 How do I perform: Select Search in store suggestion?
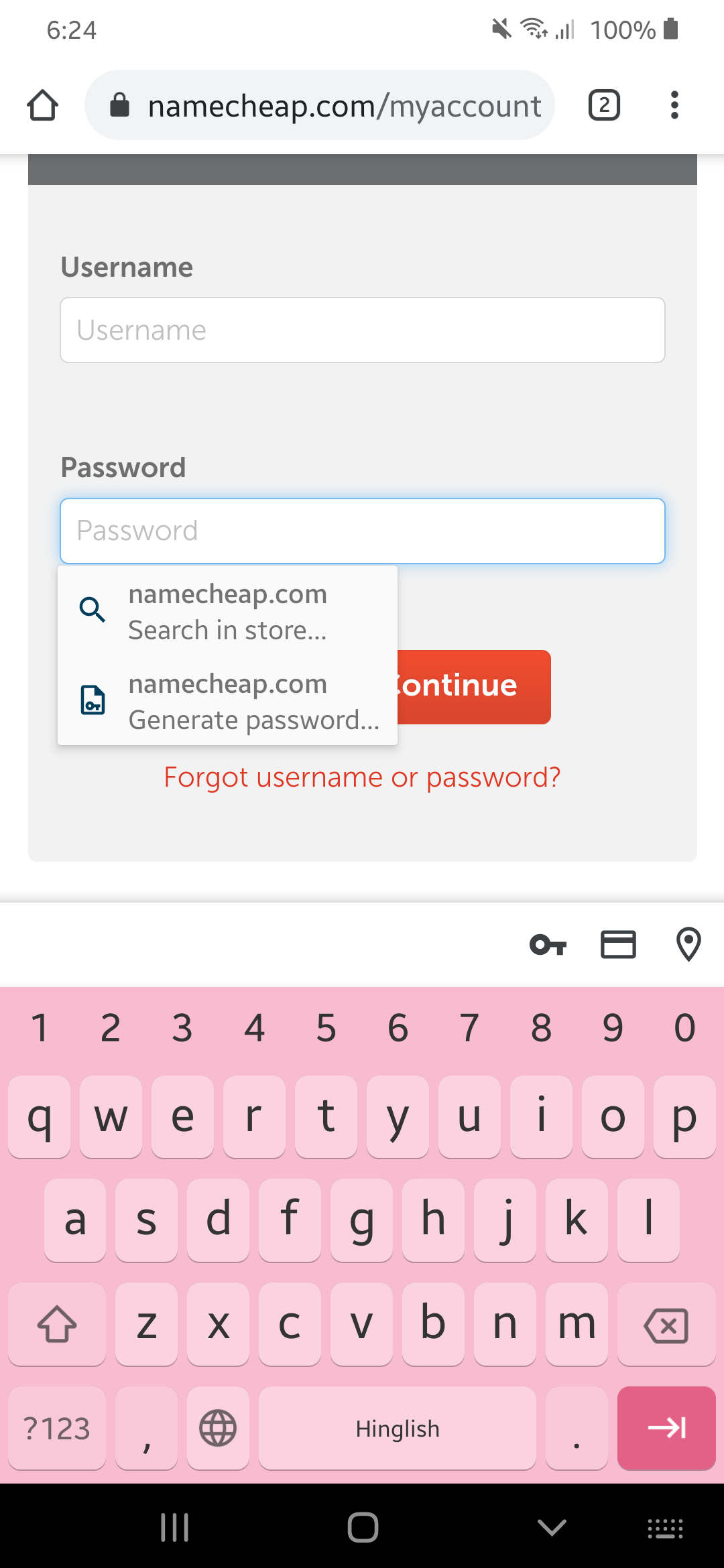coord(228,610)
